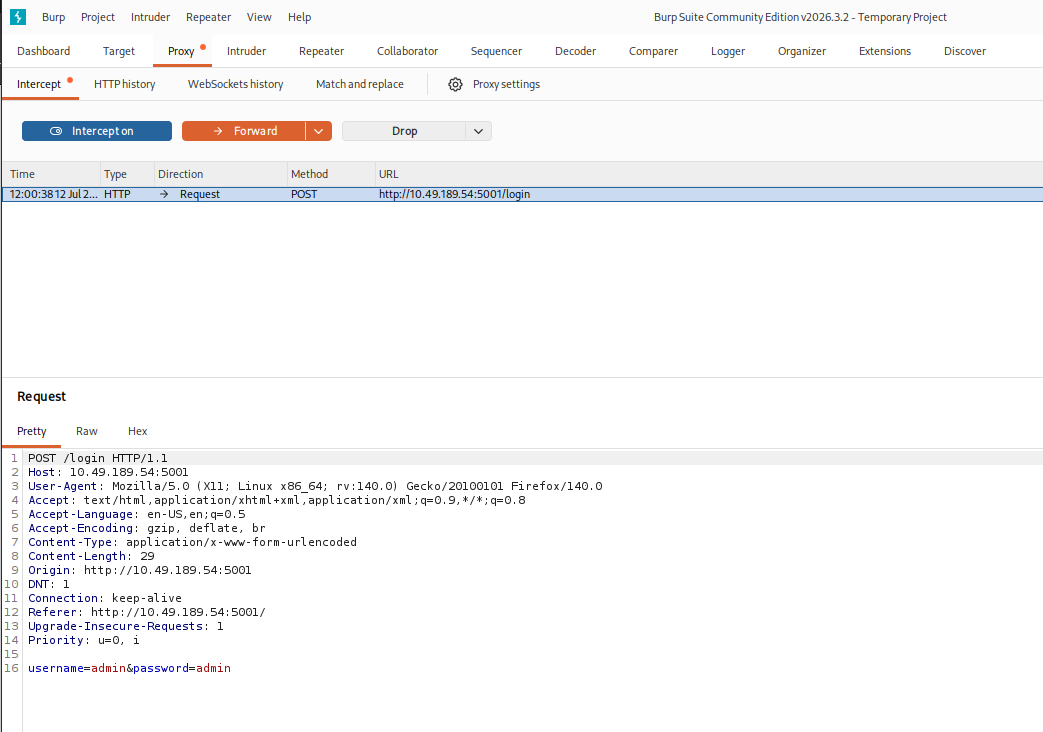The height and width of the screenshot is (732, 1043).
Task: Click the Priority: u=0, i line
Action: [x=84, y=640]
